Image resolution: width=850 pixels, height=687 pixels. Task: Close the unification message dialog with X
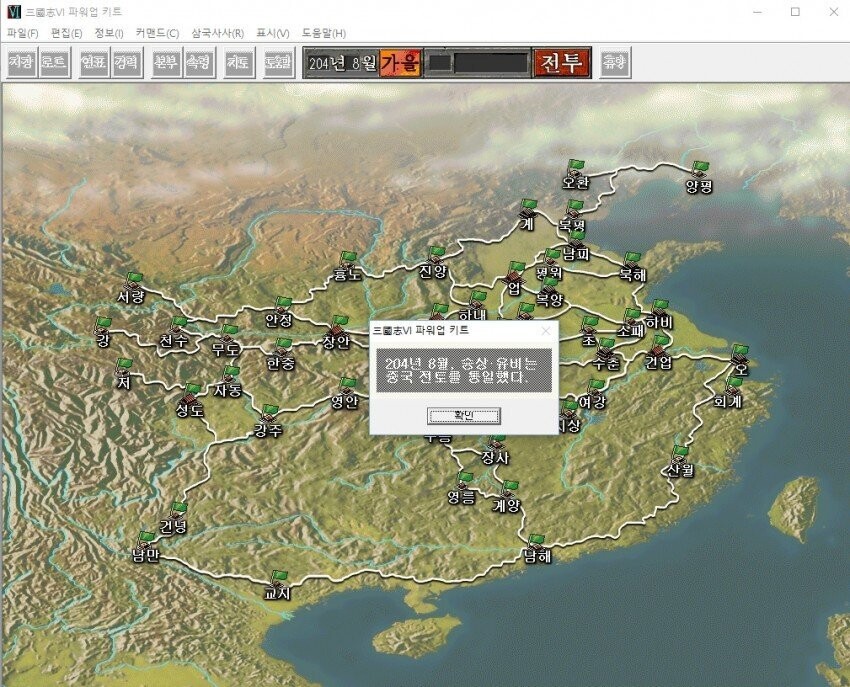(546, 330)
